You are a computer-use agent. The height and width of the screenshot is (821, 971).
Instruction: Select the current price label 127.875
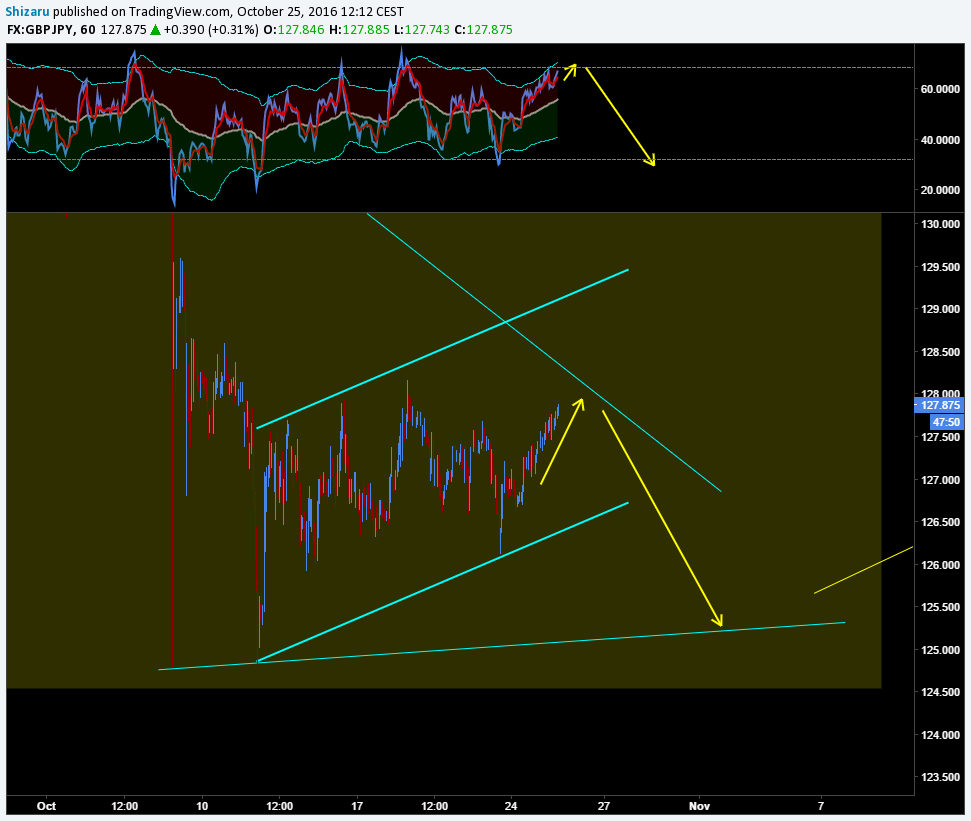click(x=939, y=406)
